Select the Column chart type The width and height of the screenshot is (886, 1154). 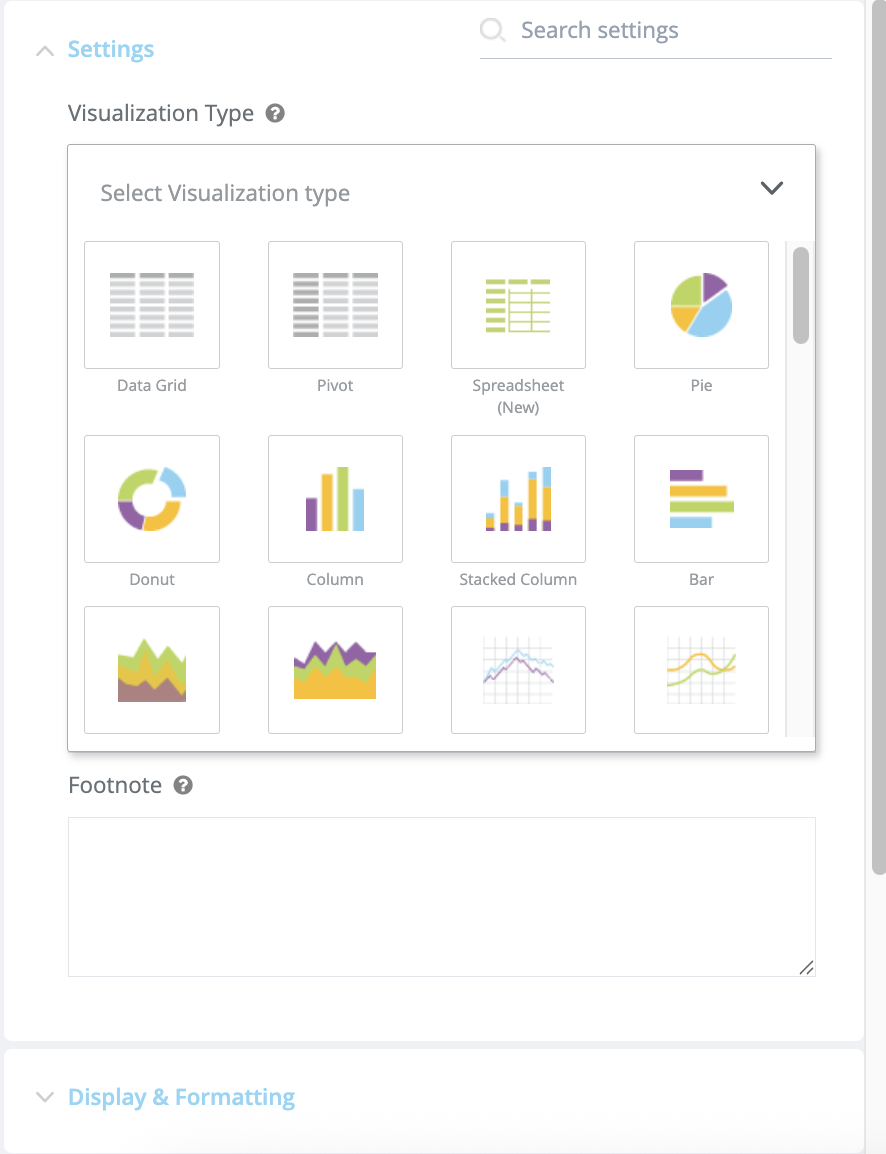(x=335, y=499)
